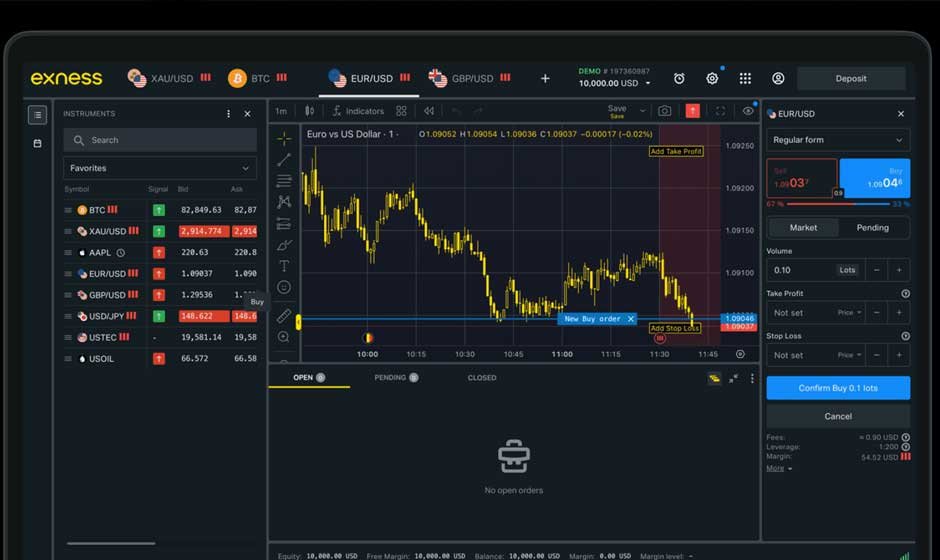The image size is (940, 560).
Task: Expand the More details link
Action: coord(779,468)
